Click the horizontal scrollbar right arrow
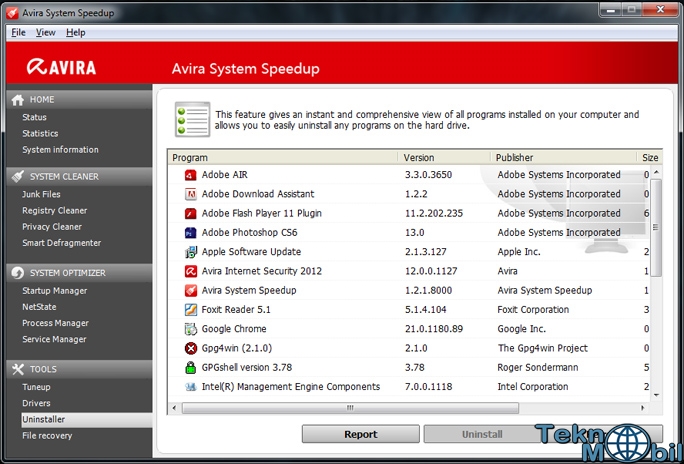The width and height of the screenshot is (684, 464). pyautogui.click(x=643, y=408)
